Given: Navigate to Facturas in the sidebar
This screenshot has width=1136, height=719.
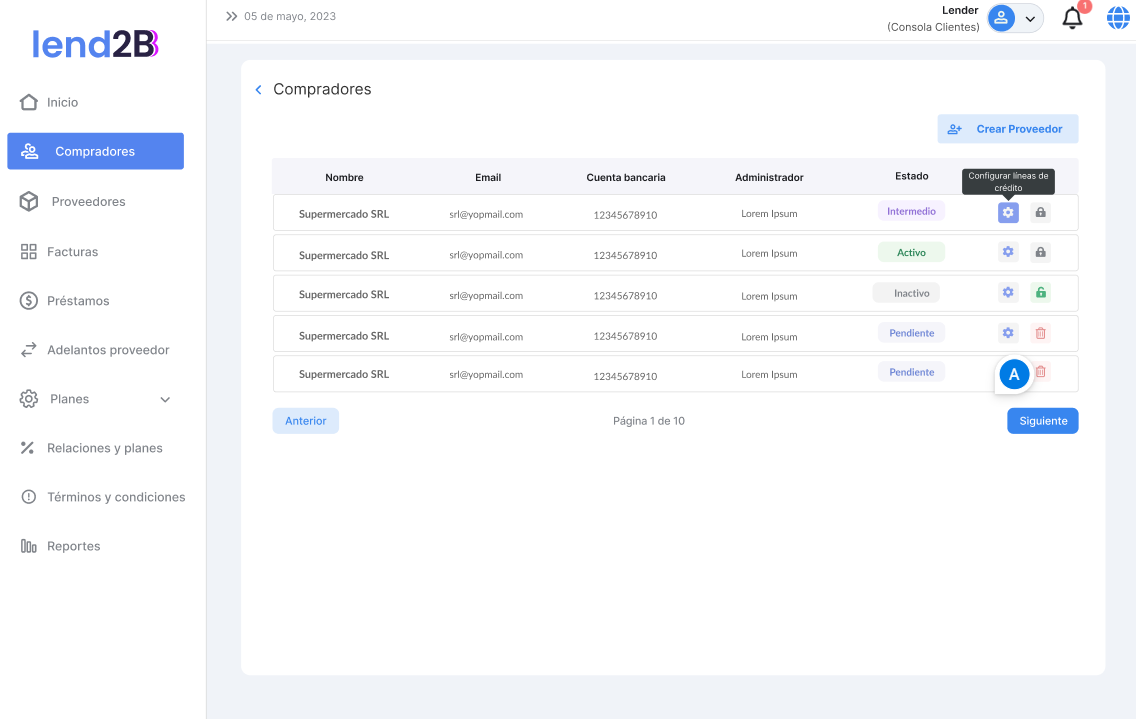Looking at the screenshot, I should [72, 252].
